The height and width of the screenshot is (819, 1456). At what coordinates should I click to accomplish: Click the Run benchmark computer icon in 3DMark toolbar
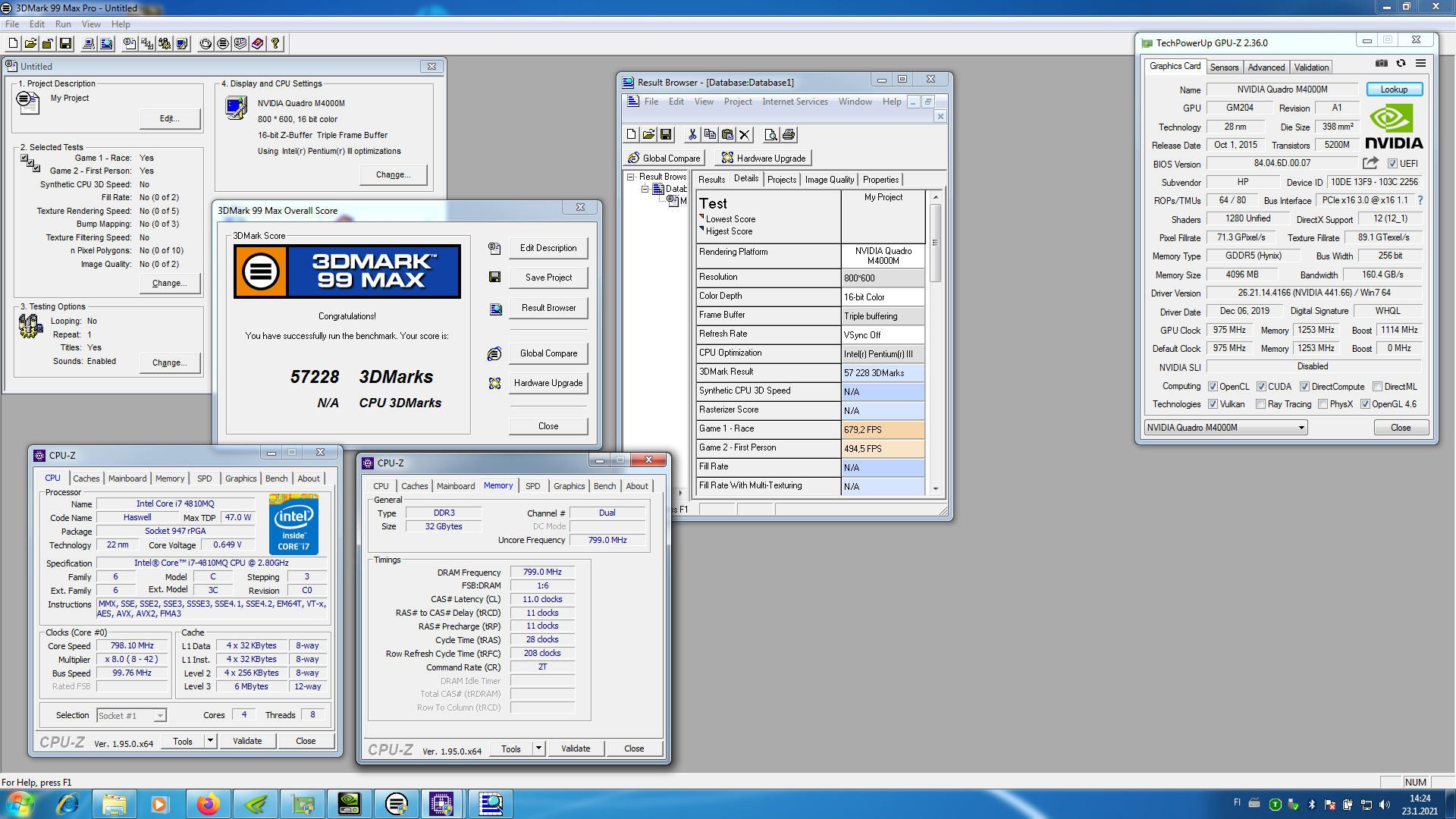(x=89, y=43)
